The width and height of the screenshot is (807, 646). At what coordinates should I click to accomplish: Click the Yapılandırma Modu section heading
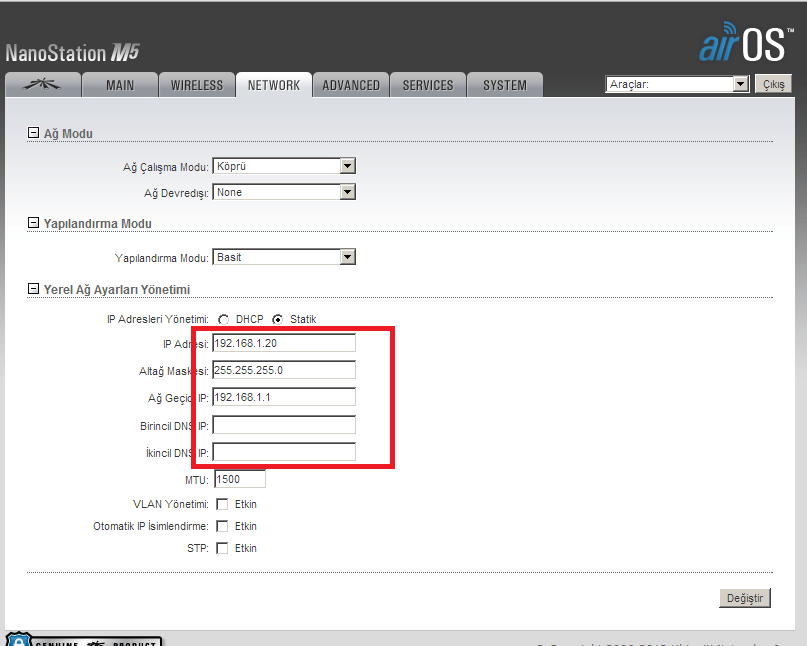click(x=98, y=224)
